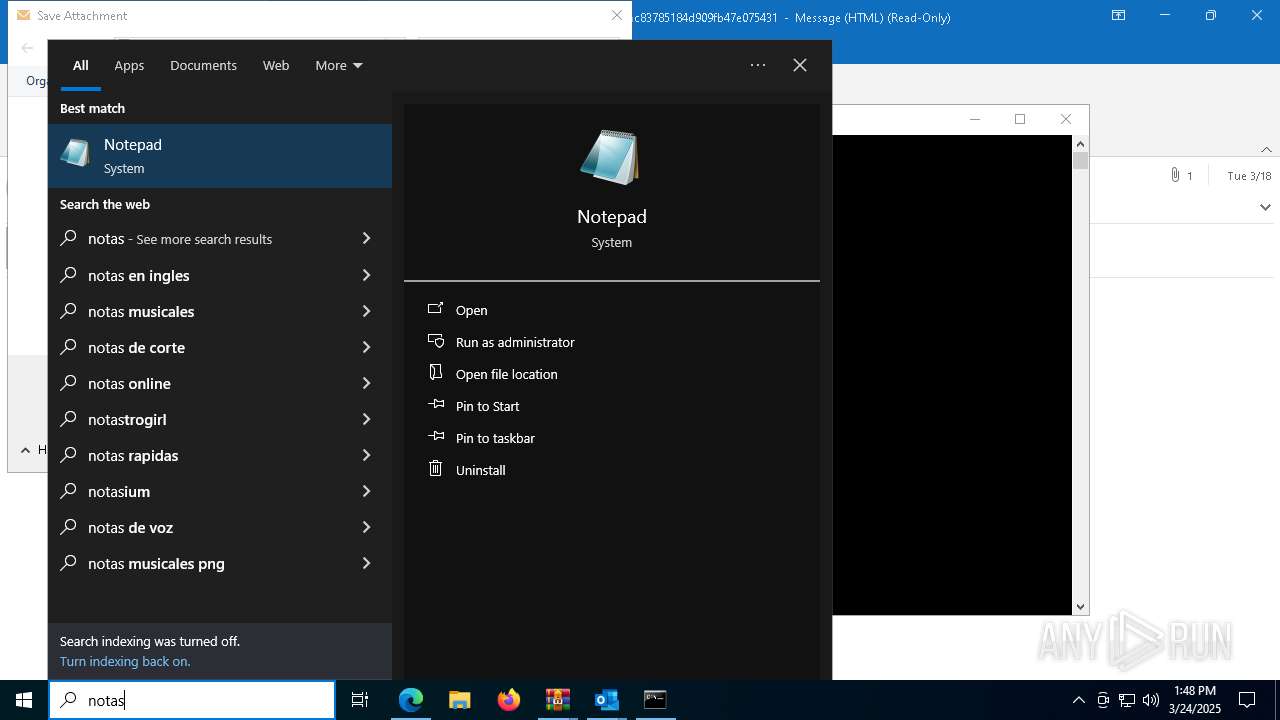
Task: Close the search panel with the X
Action: [x=800, y=65]
